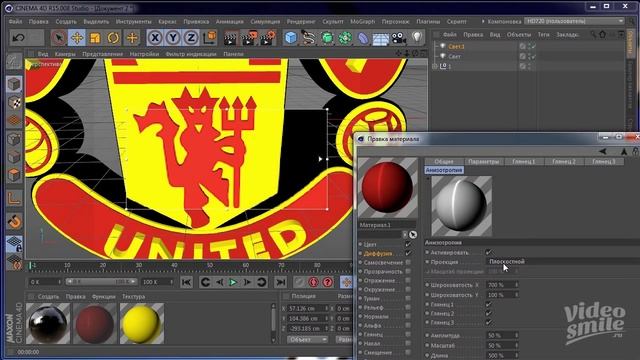Jump to the animation end
The image size is (640, 360).
point(280,282)
